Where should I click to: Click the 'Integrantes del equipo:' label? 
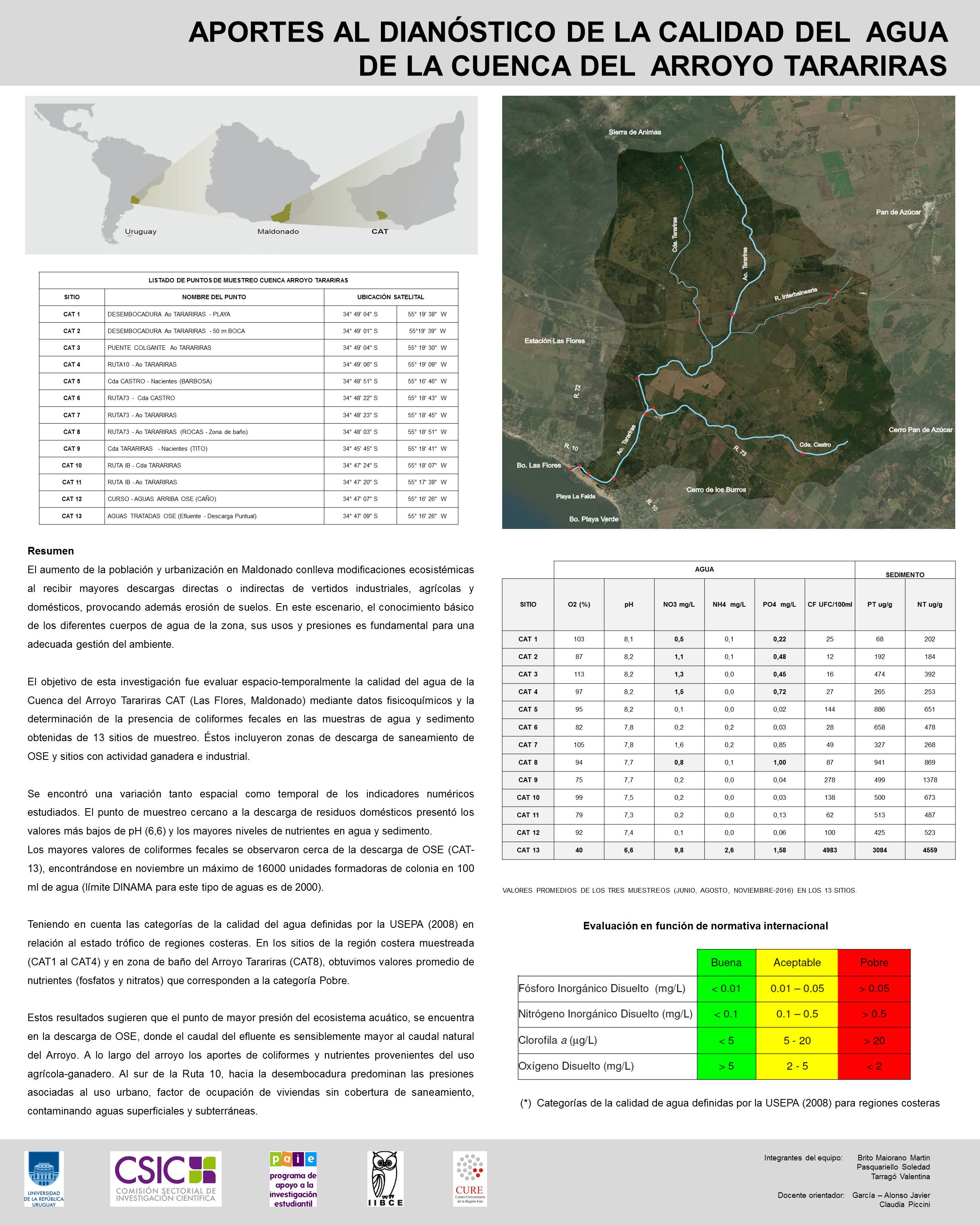pos(803,1158)
